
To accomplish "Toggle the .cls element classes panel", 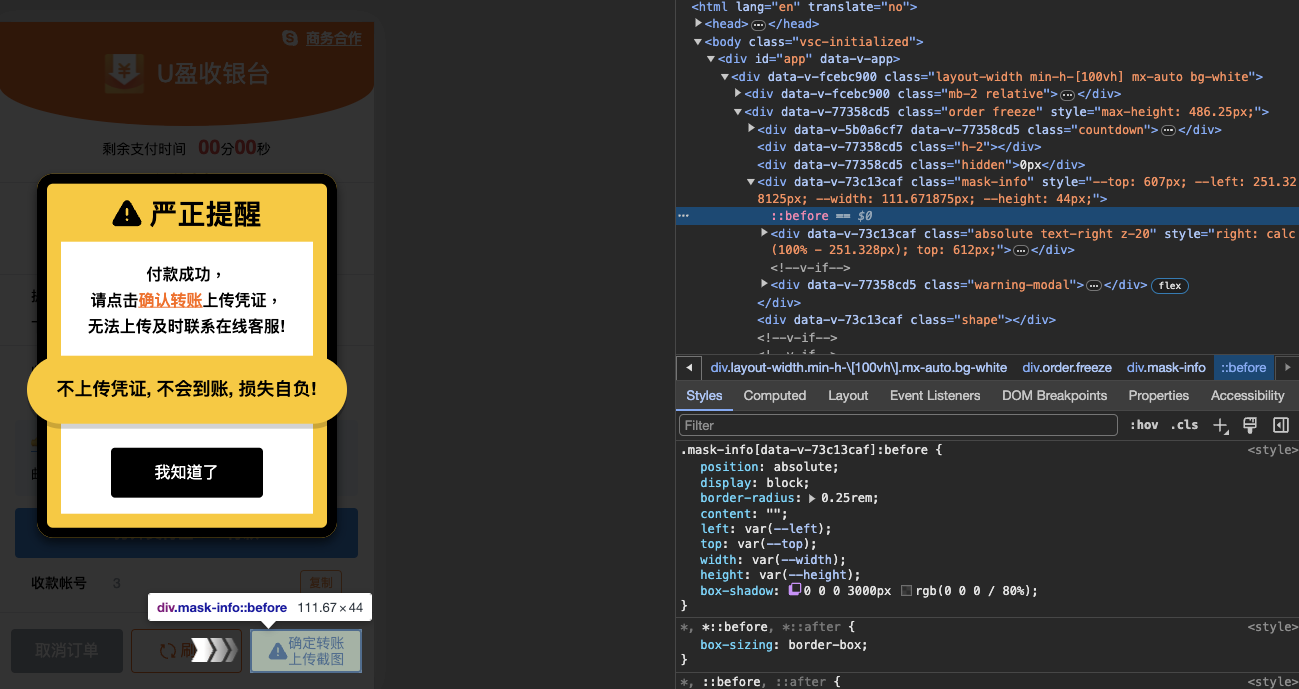I will point(1185,425).
